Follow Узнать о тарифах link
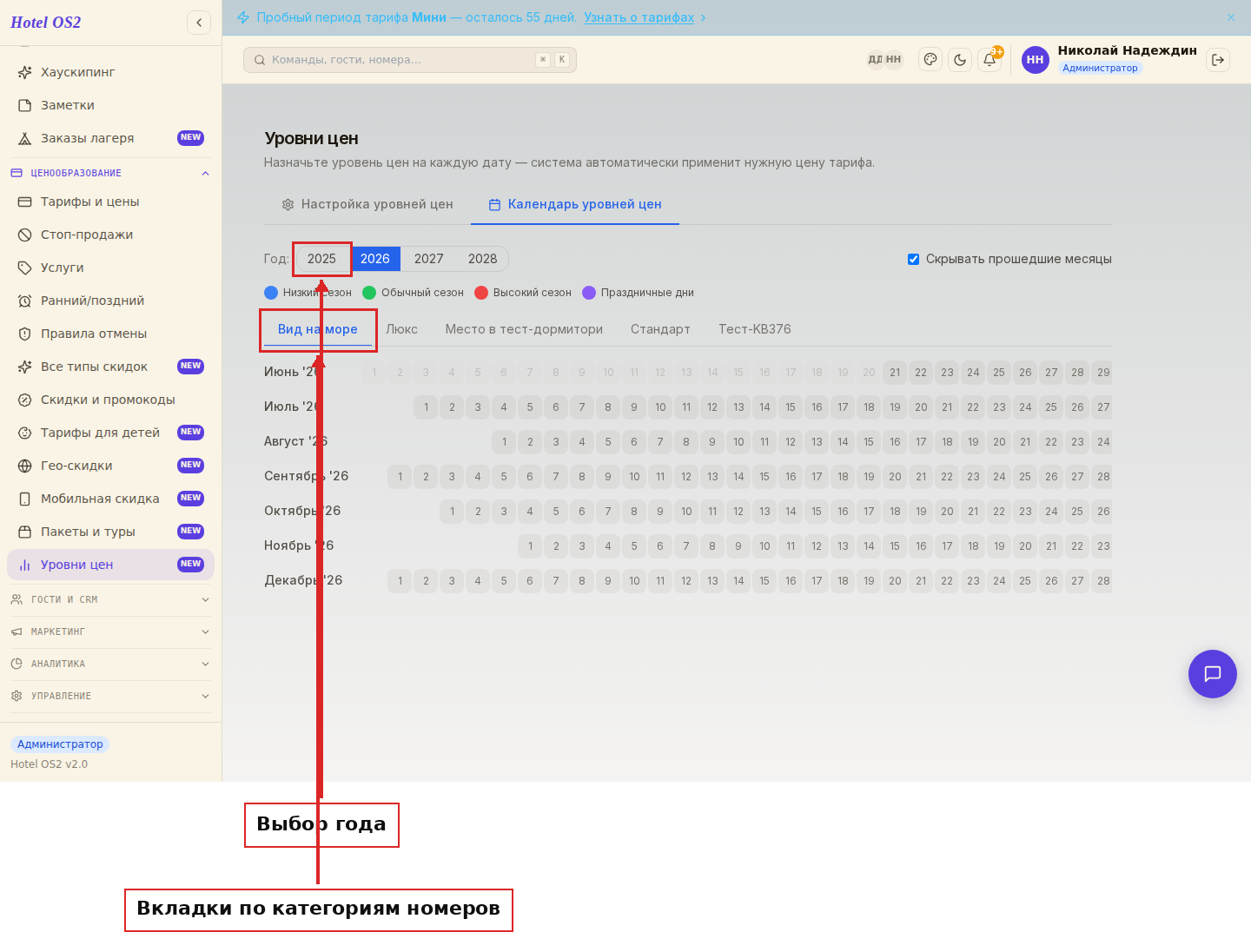The image size is (1251, 952). pos(639,17)
